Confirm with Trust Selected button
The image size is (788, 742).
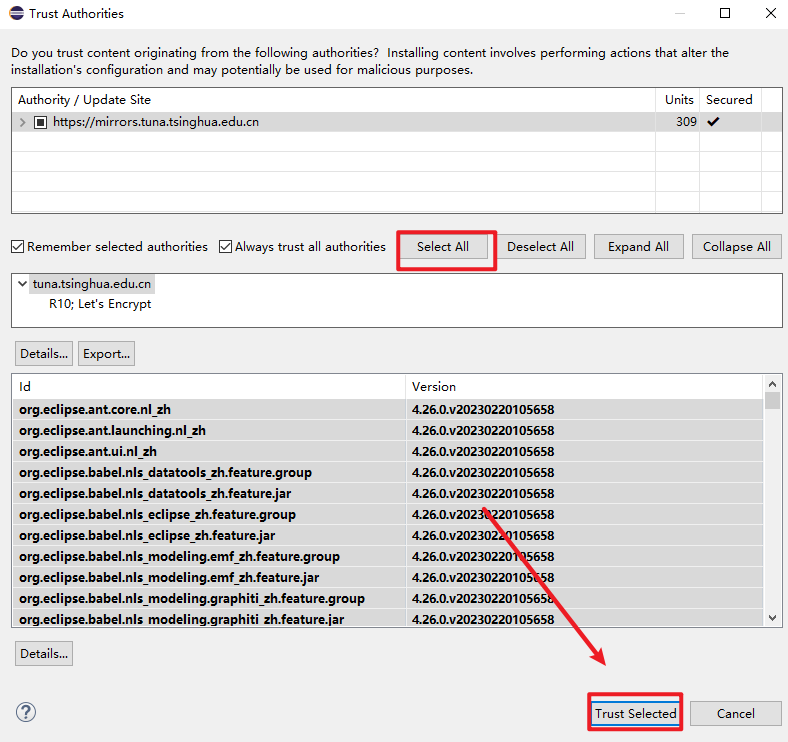[635, 713]
